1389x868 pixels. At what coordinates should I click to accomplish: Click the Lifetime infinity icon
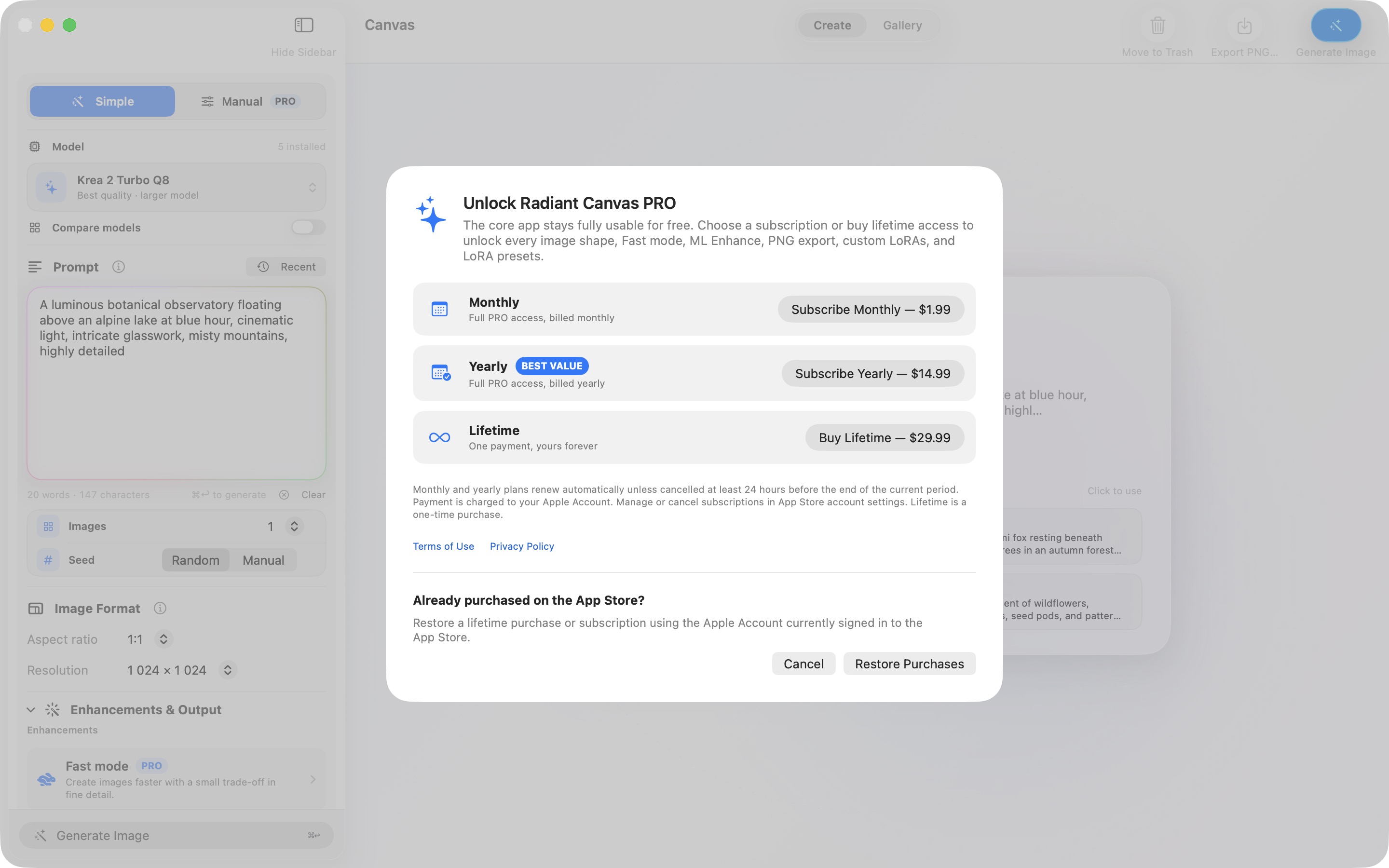[x=440, y=437]
